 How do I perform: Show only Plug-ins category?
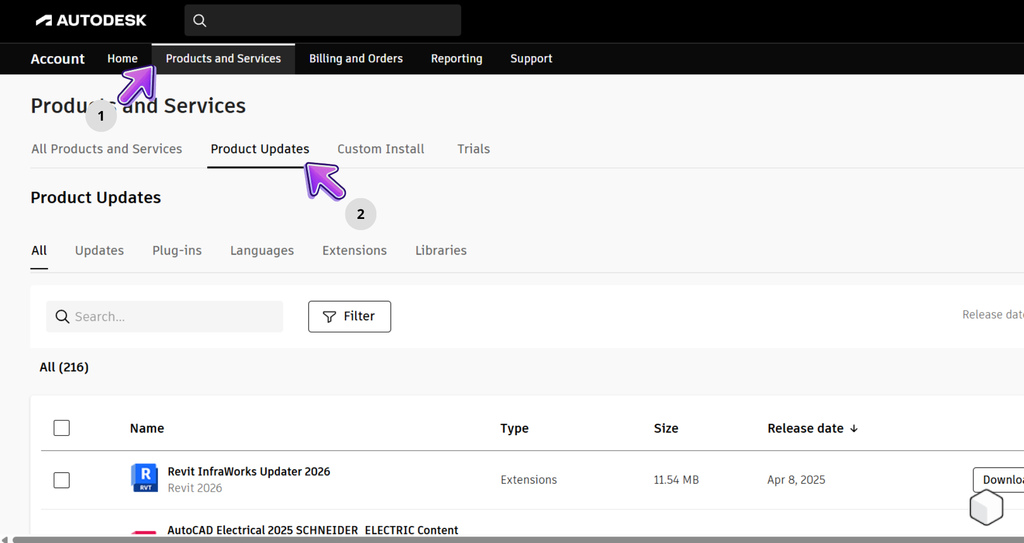[x=177, y=251]
